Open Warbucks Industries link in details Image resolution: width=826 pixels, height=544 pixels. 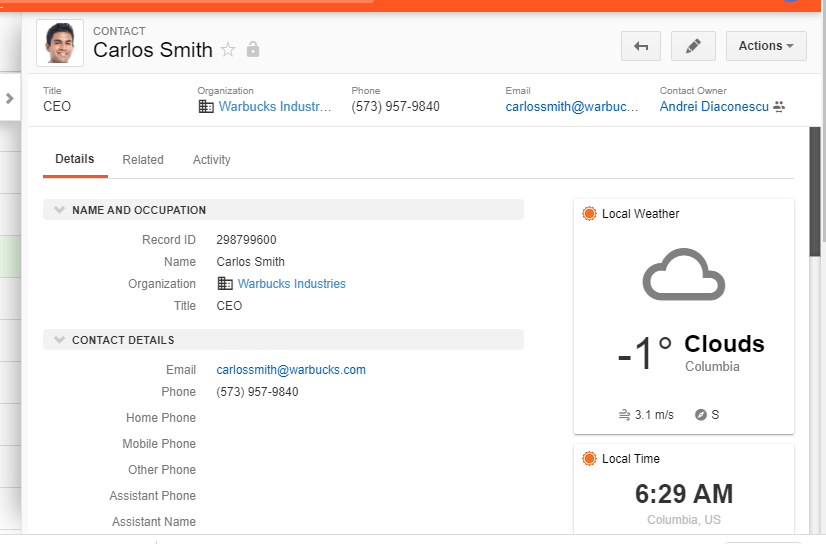click(x=291, y=284)
